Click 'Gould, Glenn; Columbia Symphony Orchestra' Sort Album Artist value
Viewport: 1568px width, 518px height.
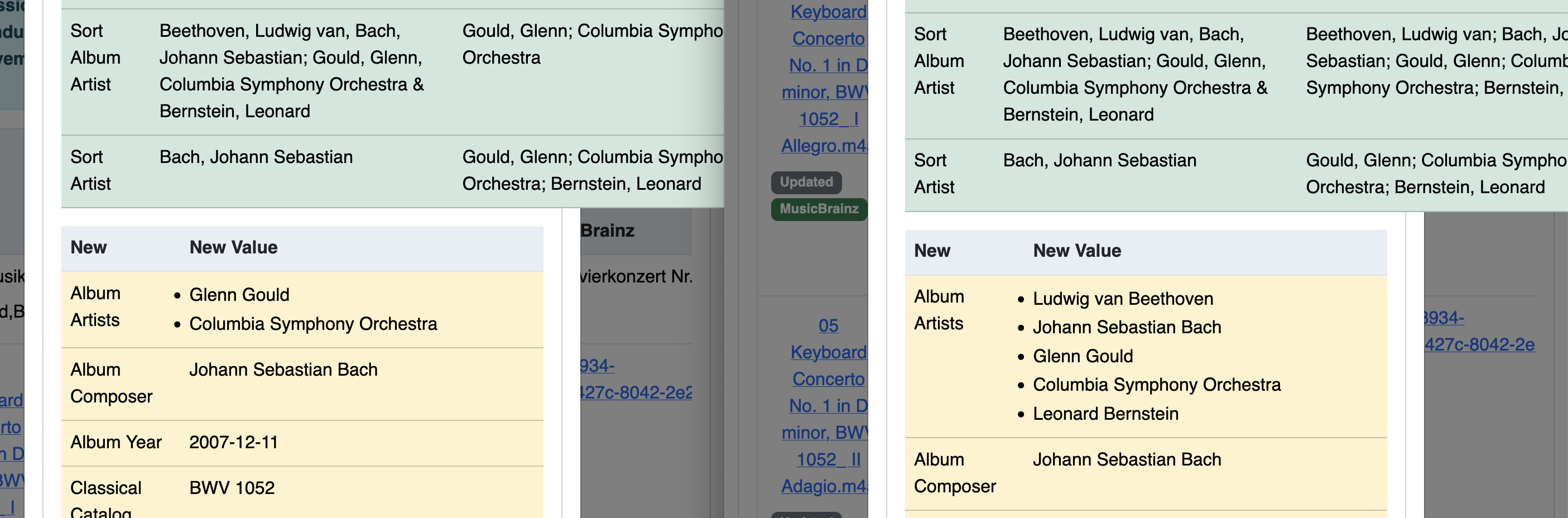[x=593, y=44]
